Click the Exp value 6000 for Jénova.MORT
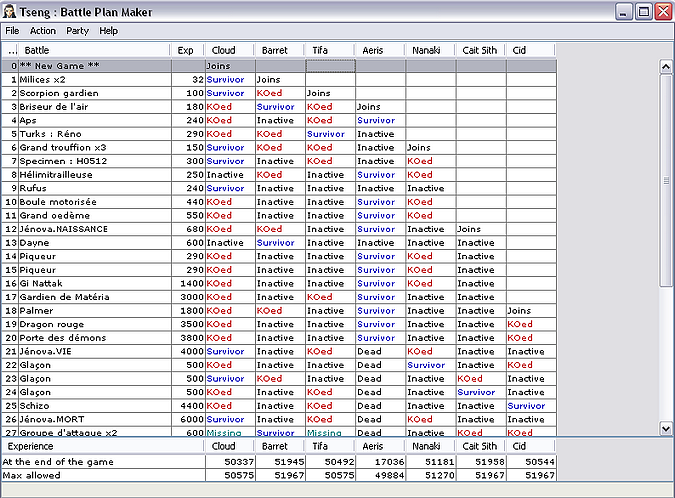675x498 pixels. coord(188,419)
